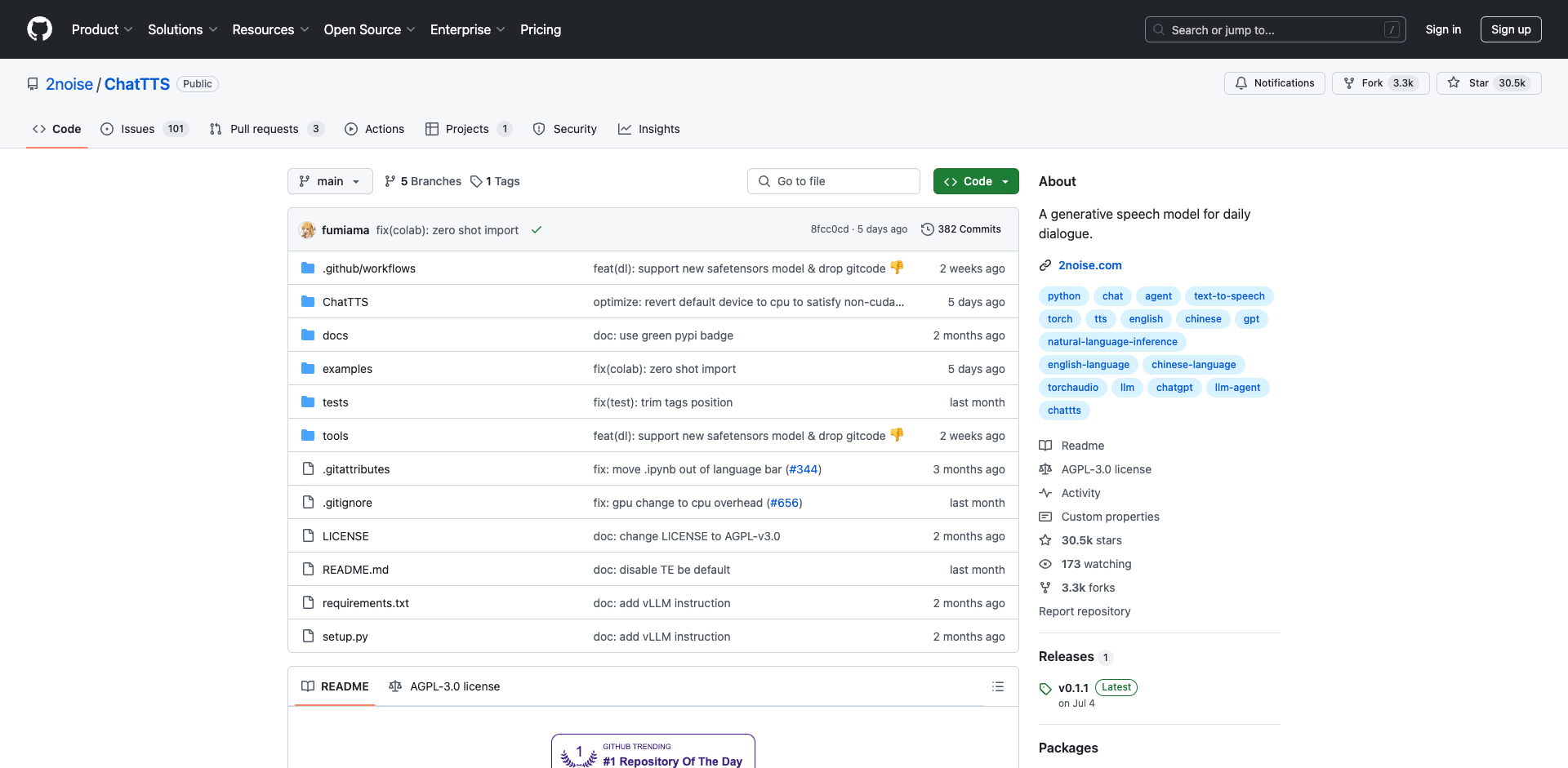
Task: Open the Pull requests tab
Action: [267, 129]
